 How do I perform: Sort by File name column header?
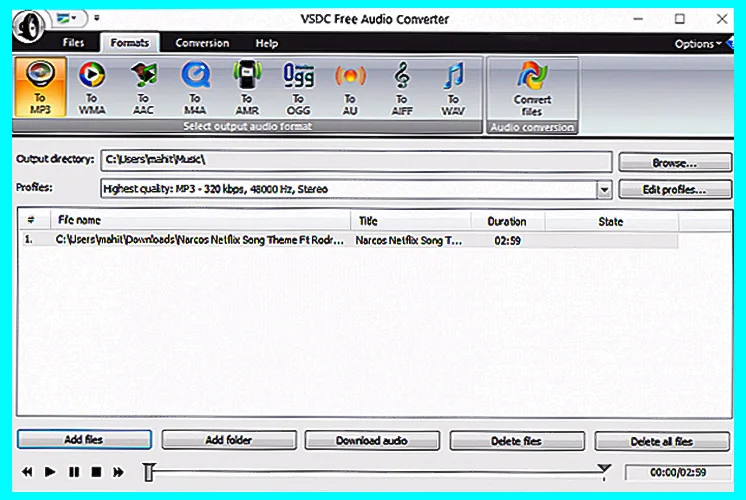pyautogui.click(x=200, y=220)
